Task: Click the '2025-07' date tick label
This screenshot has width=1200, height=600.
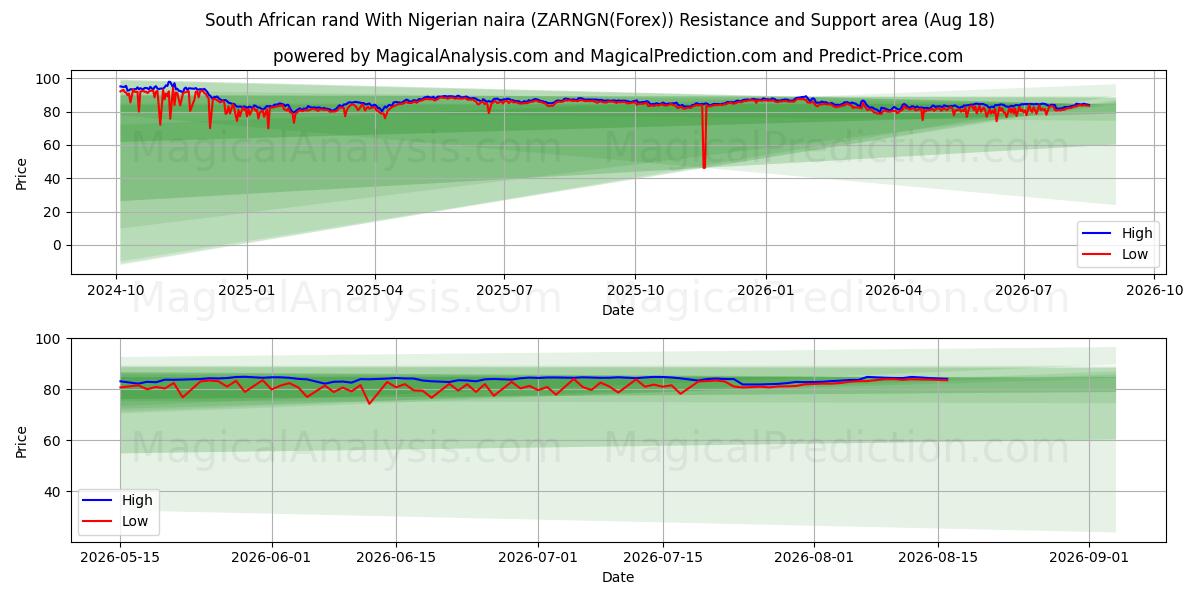Action: click(504, 290)
